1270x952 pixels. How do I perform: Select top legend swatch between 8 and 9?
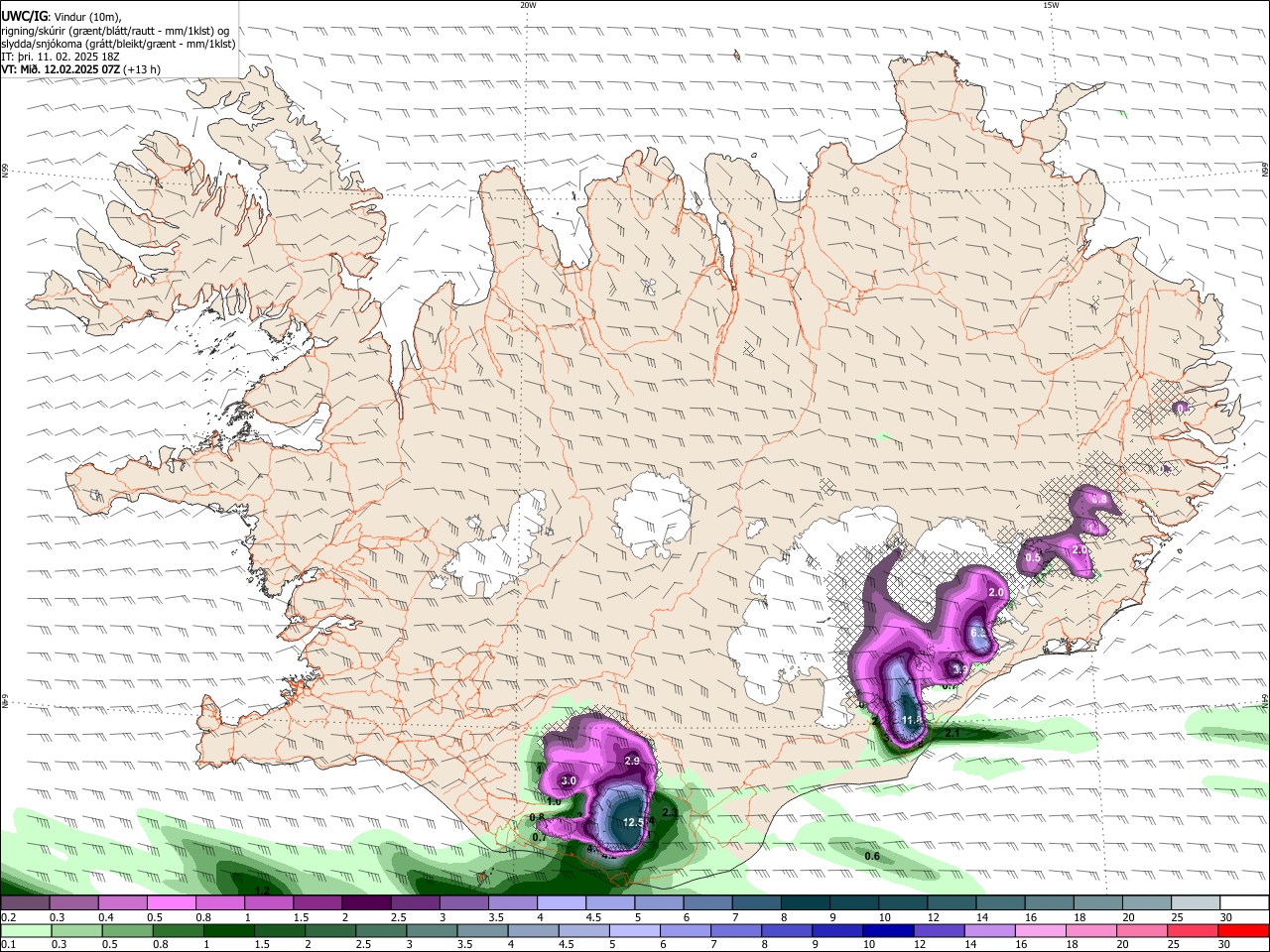coord(806,902)
